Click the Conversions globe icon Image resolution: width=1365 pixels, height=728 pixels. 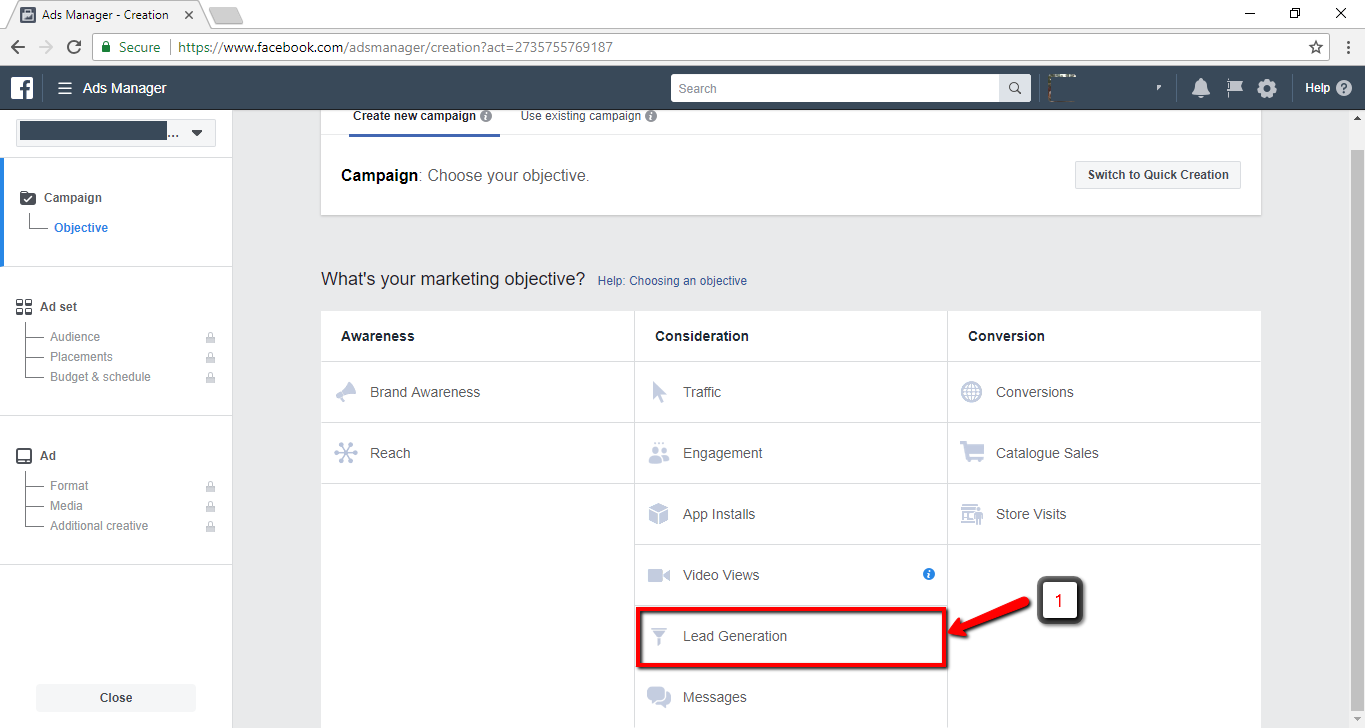(972, 392)
